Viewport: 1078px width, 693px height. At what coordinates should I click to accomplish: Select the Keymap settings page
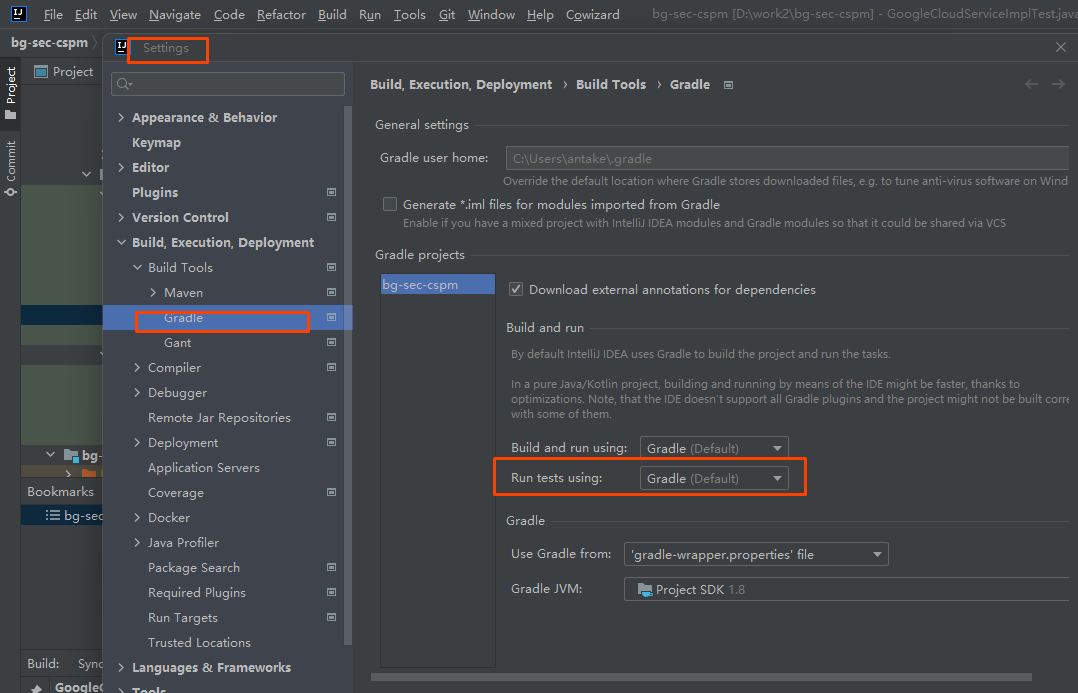tap(156, 142)
